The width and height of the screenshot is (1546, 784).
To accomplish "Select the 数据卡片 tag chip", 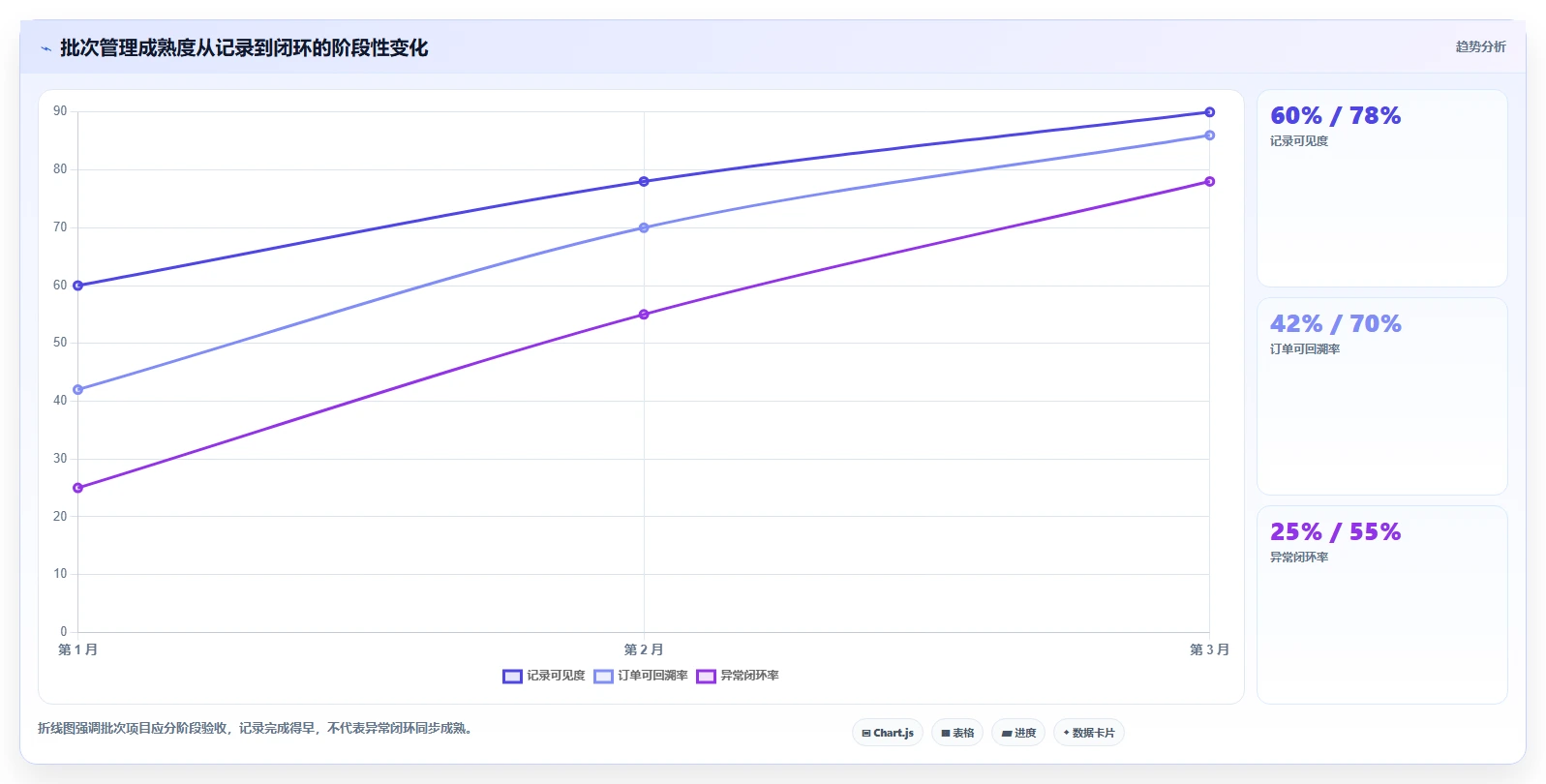I will (1089, 733).
